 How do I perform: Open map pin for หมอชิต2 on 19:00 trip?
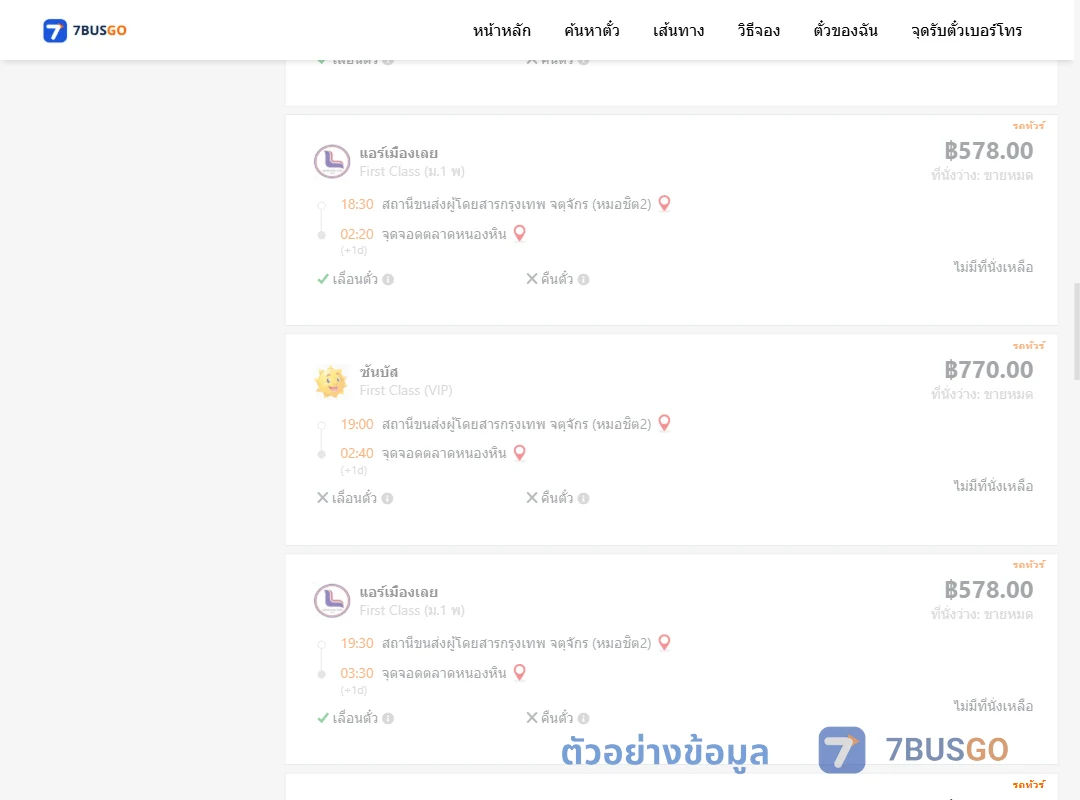coord(664,422)
